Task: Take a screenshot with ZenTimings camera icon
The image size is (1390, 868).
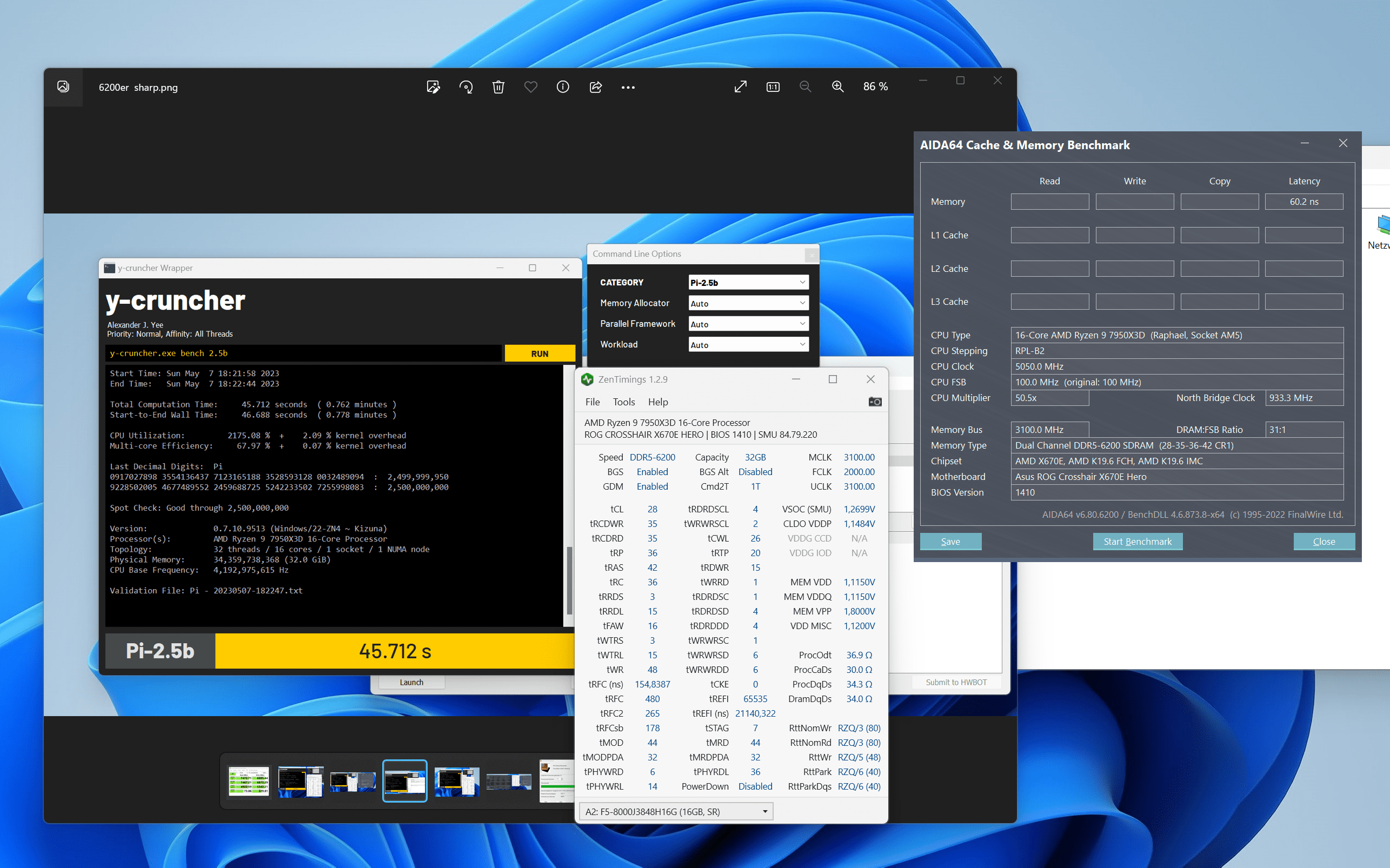Action: [874, 402]
